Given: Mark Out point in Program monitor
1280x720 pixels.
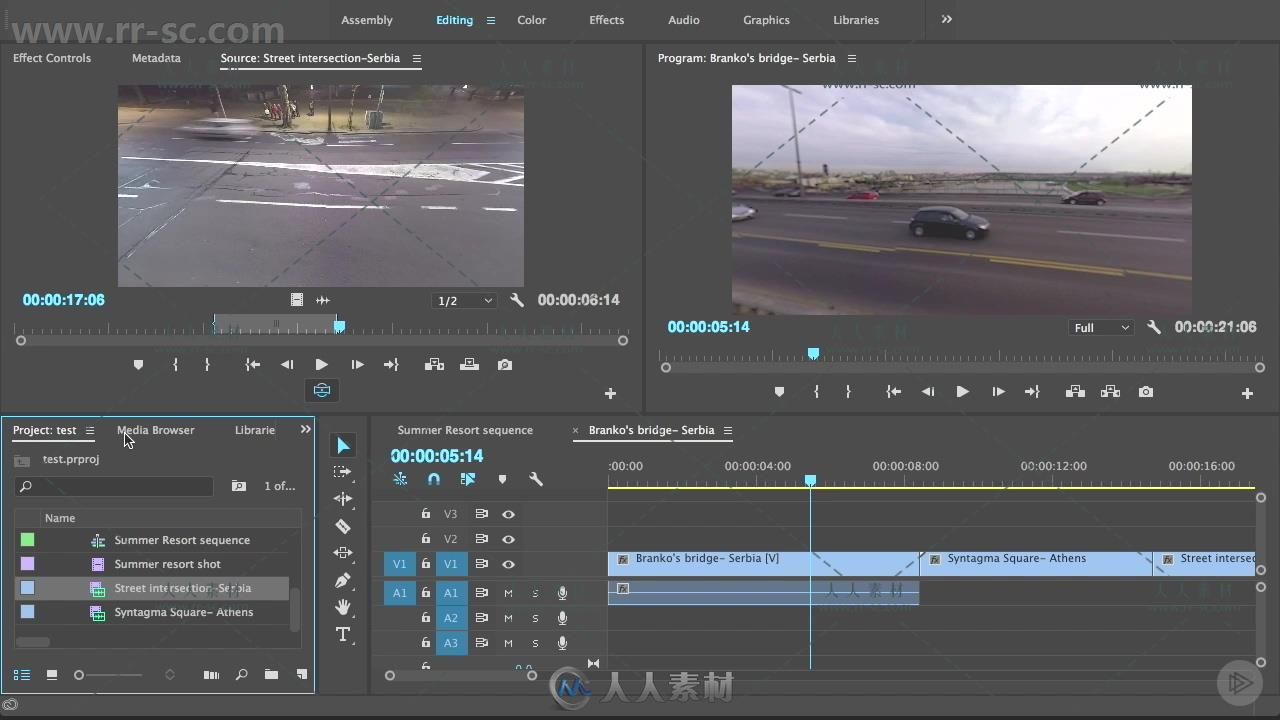Looking at the screenshot, I should coord(848,392).
